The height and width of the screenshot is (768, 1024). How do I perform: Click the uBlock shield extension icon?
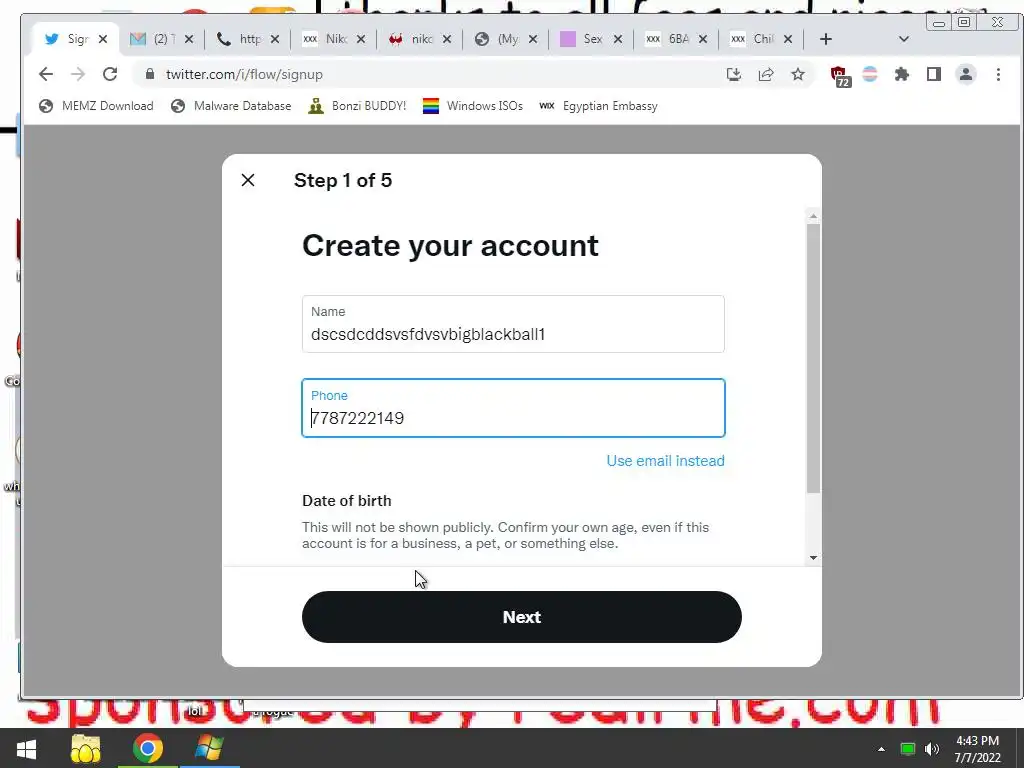[839, 76]
